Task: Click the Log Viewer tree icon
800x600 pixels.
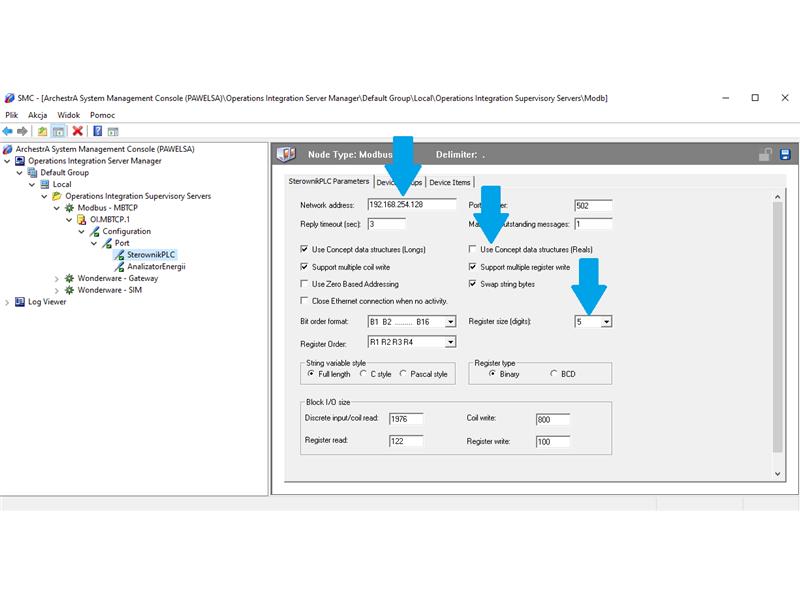Action: pyautogui.click(x=20, y=302)
